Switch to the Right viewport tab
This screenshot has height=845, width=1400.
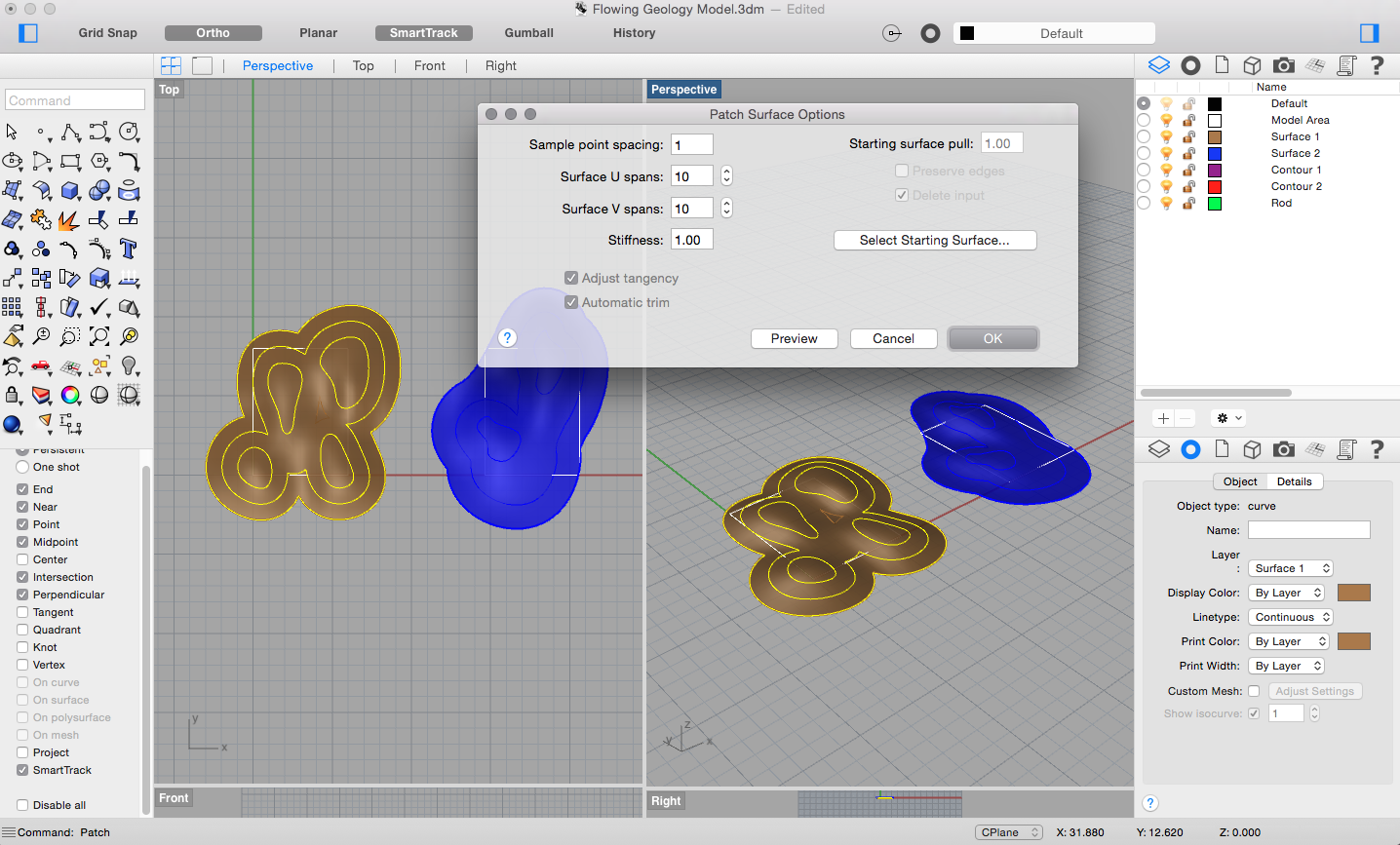click(x=501, y=65)
